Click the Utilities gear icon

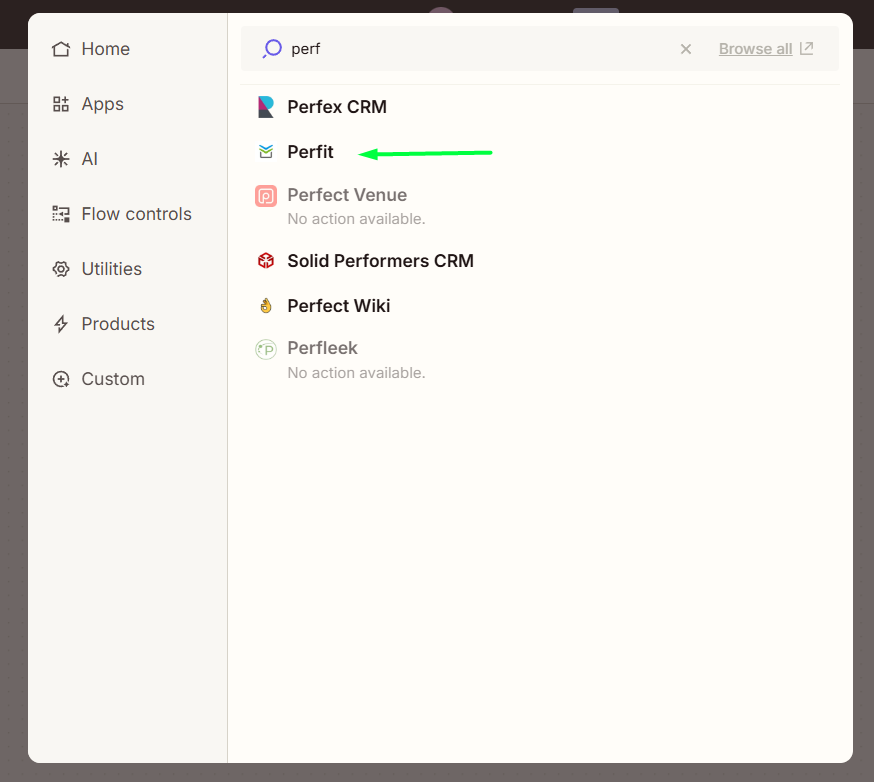[61, 269]
